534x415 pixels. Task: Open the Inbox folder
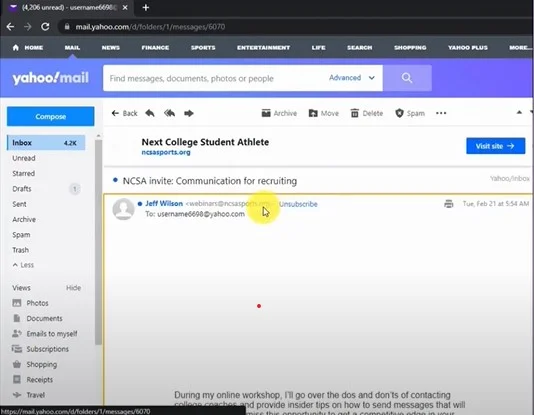(46, 143)
